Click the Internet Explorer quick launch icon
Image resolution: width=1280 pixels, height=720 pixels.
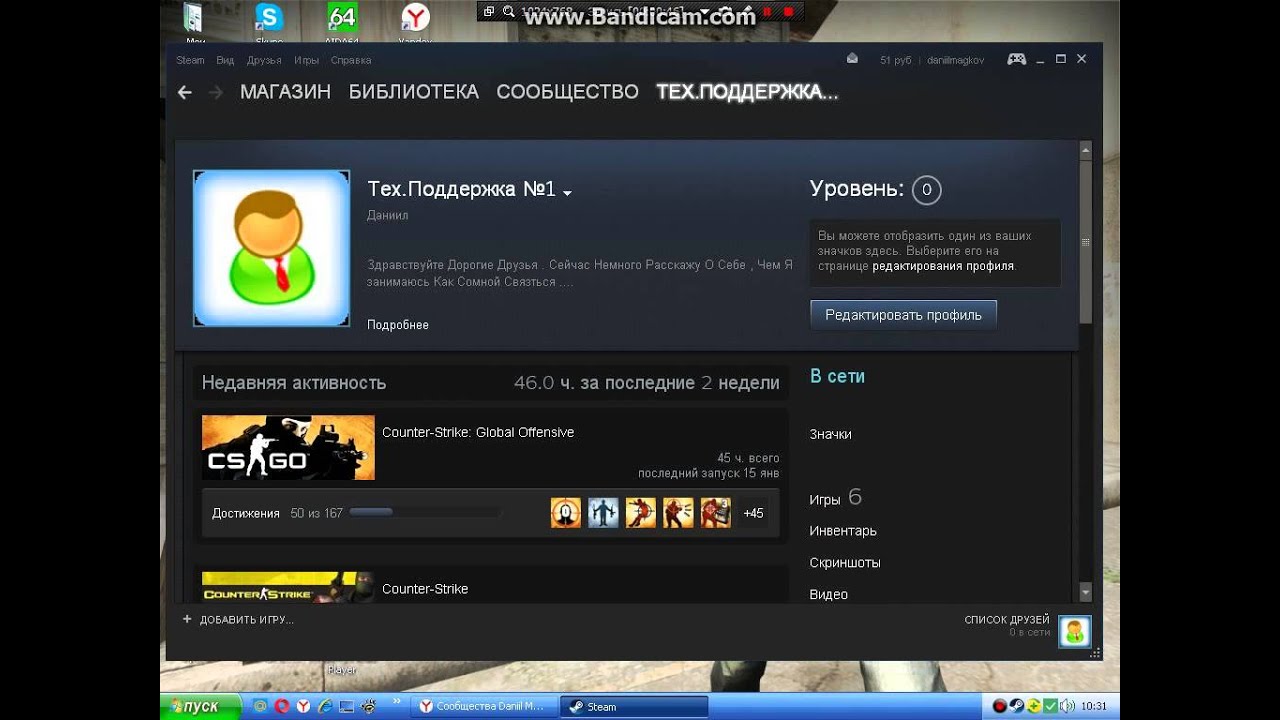(325, 706)
